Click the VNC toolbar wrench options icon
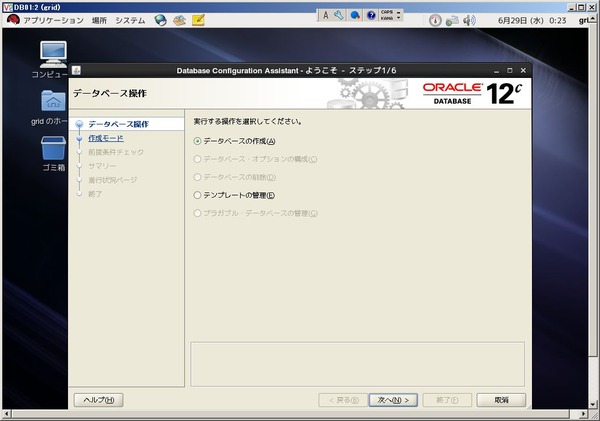This screenshot has height=421, width=600. (339, 15)
